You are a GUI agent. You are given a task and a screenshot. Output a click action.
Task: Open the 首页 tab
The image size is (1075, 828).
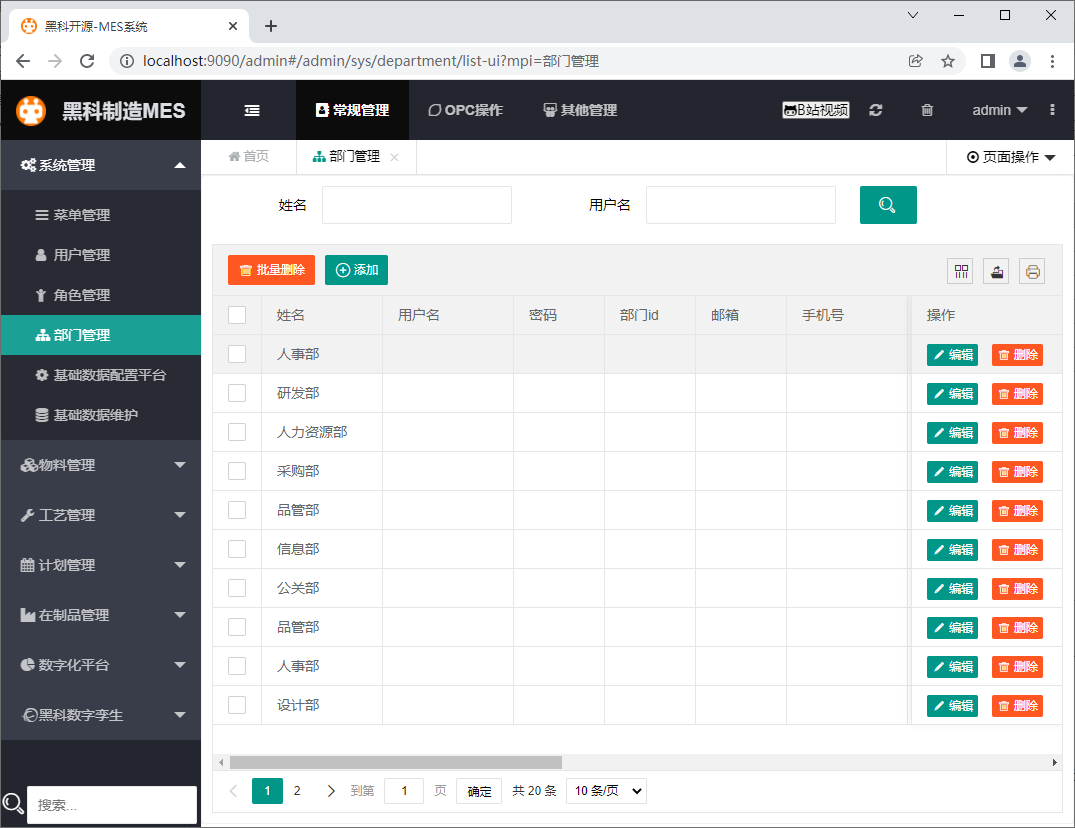249,157
